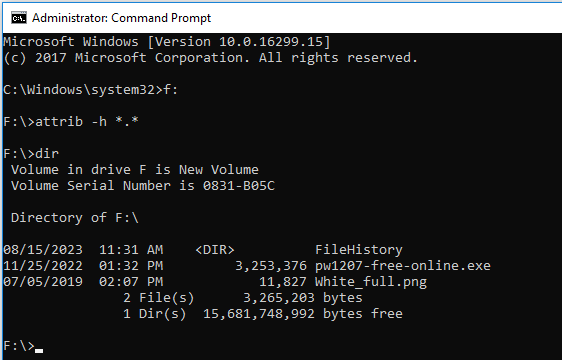562x360 pixels.
Task: Click the 08/15/2023 date entry
Action: click(43, 250)
